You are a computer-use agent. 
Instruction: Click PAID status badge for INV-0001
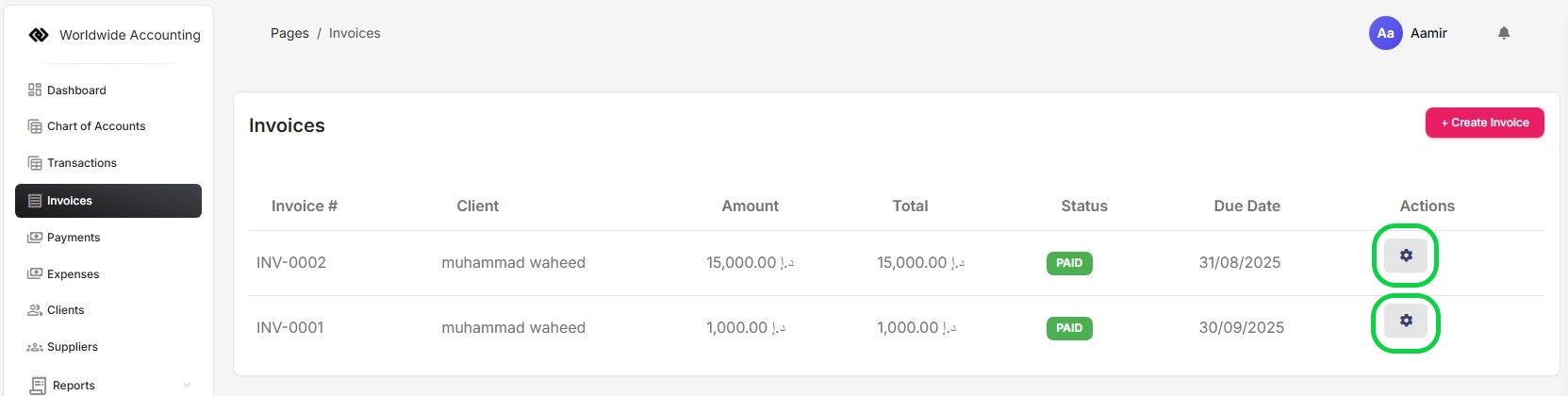[x=1069, y=328]
